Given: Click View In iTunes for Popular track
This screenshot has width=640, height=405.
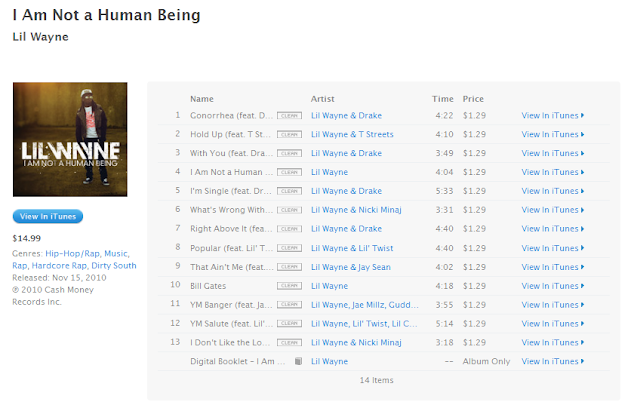Looking at the screenshot, I should [x=553, y=248].
